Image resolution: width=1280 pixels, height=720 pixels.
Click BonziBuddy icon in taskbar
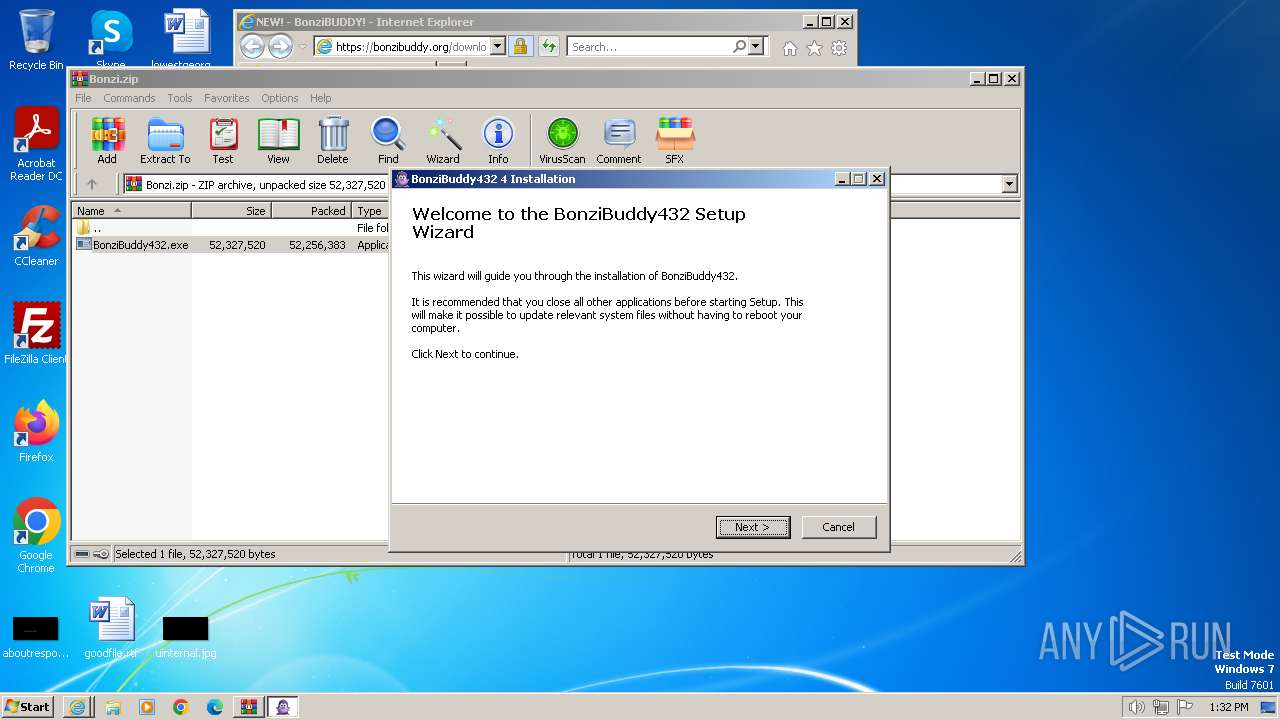tap(283, 707)
